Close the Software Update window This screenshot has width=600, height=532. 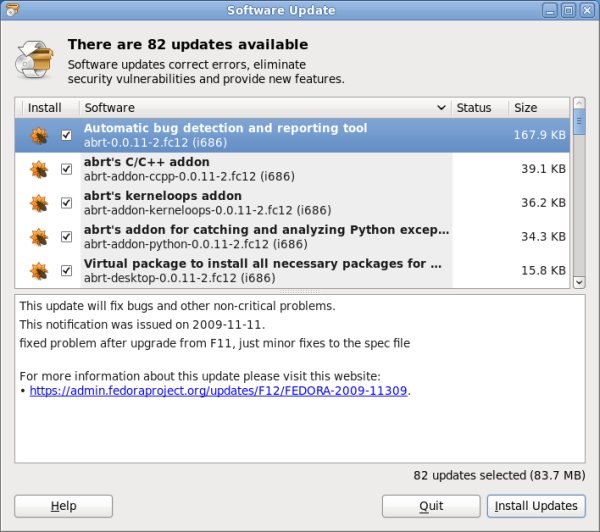pyautogui.click(x=587, y=10)
